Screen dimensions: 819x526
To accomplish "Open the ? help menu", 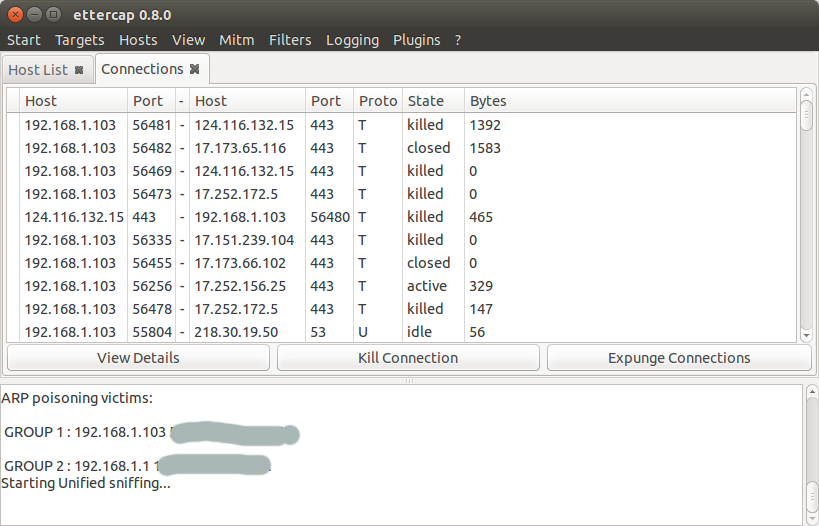I will pyautogui.click(x=458, y=40).
